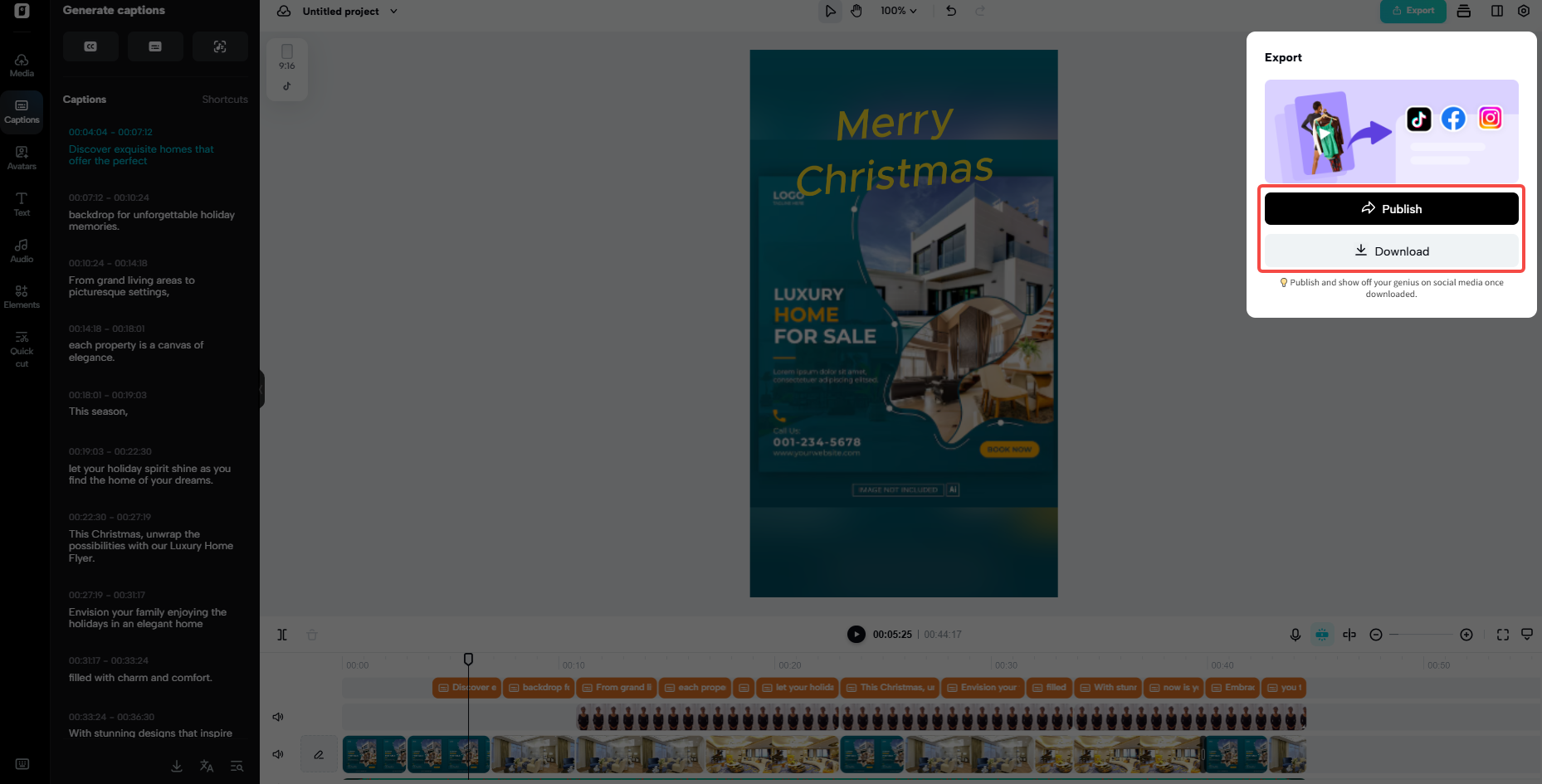Translate captions using the translate icon
The width and height of the screenshot is (1542, 784).
[x=207, y=767]
